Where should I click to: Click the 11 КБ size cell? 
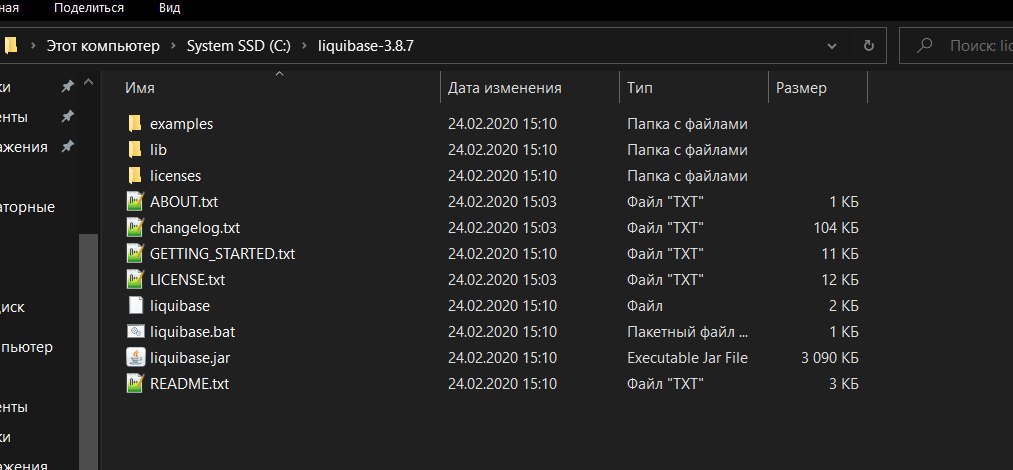840,254
